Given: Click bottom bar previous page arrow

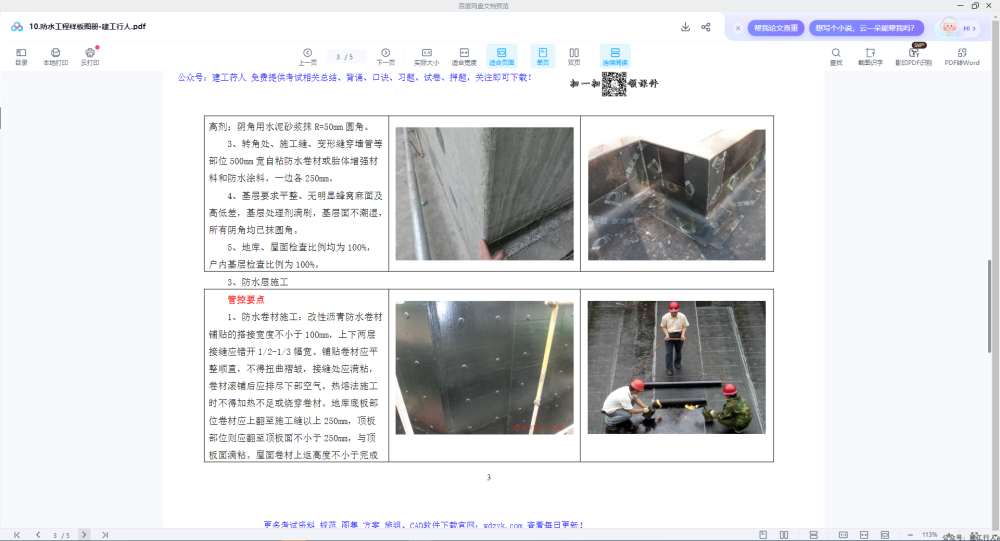Looking at the screenshot, I should tap(38, 535).
